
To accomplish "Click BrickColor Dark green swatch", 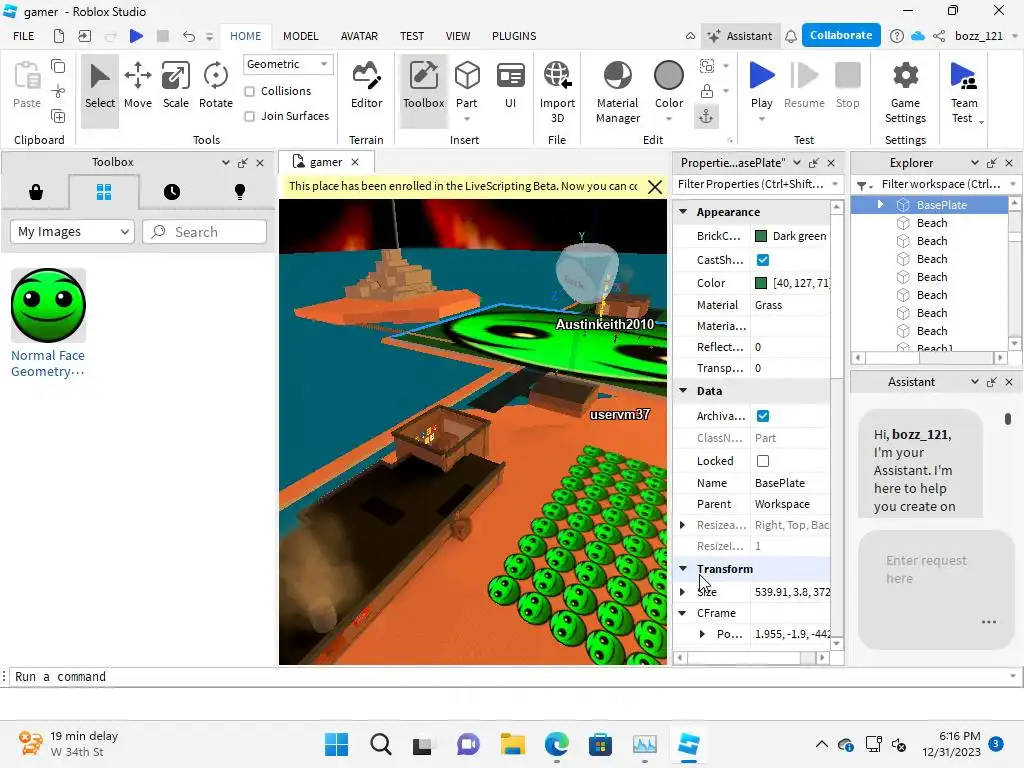I will click(761, 236).
